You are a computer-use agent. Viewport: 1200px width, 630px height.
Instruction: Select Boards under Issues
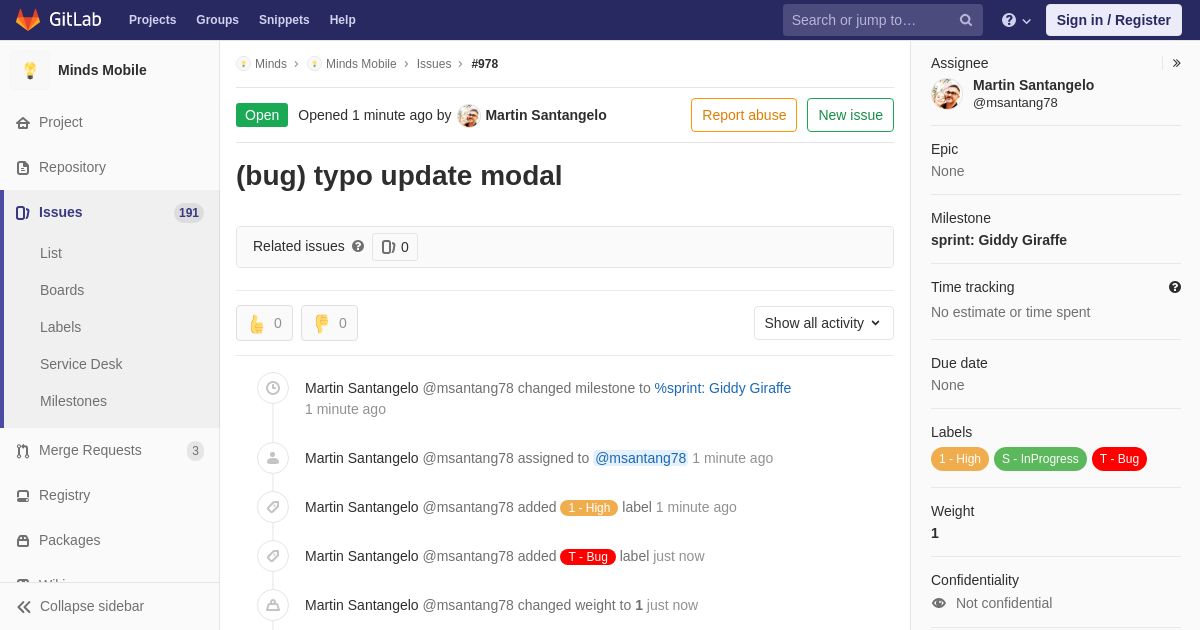point(62,290)
